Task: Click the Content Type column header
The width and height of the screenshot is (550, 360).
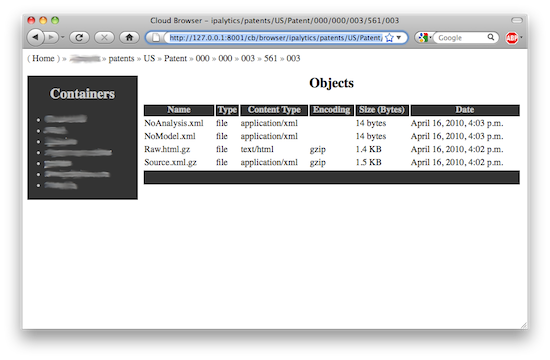Action: coord(274,110)
